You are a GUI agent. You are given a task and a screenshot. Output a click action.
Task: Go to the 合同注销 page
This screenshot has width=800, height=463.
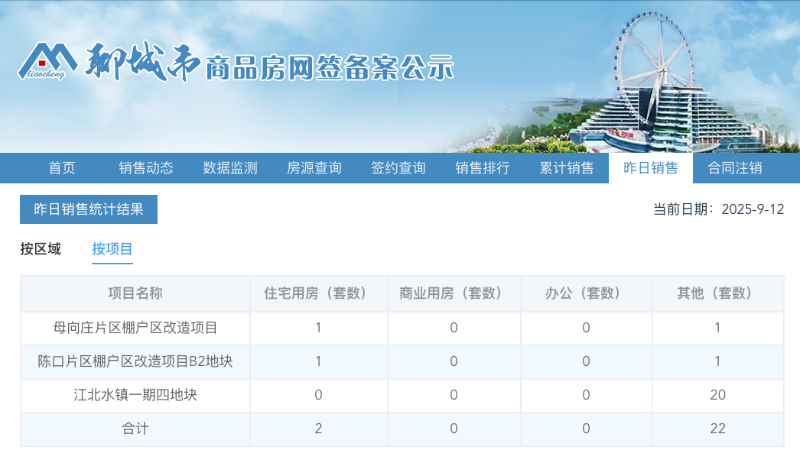[x=735, y=168]
